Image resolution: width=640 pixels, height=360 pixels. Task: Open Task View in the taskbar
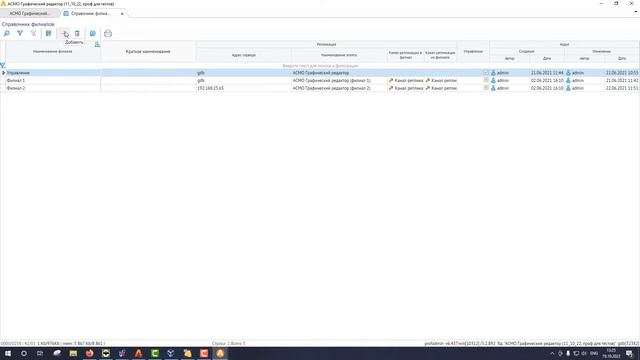[40, 353]
